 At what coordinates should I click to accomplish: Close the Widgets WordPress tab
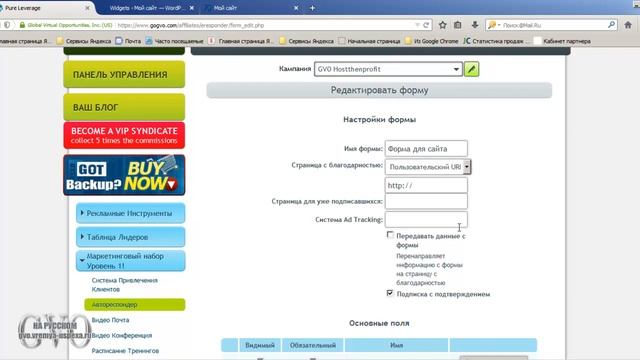click(191, 8)
